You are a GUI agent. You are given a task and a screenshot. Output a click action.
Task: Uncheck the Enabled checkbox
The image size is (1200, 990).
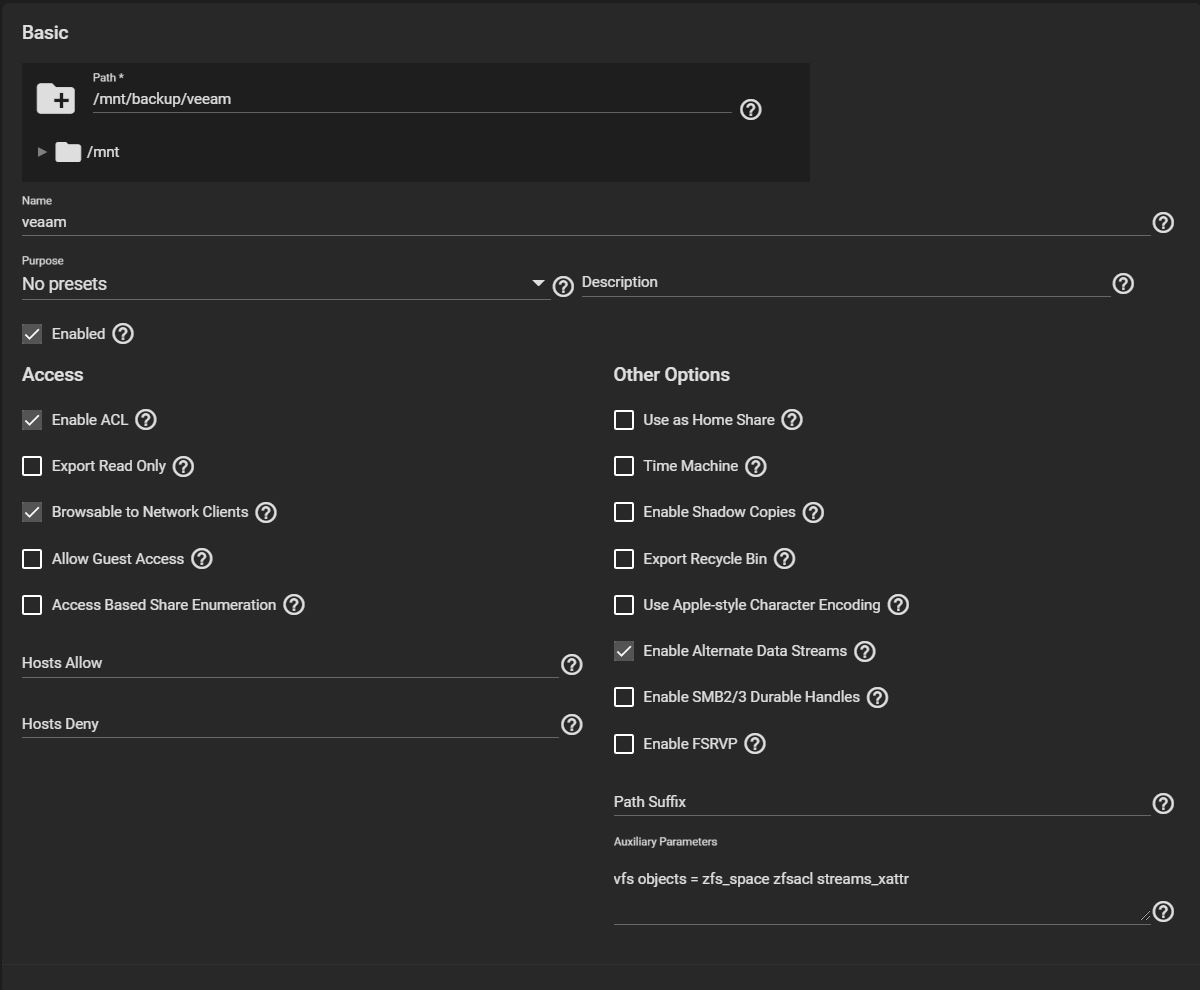coord(32,334)
